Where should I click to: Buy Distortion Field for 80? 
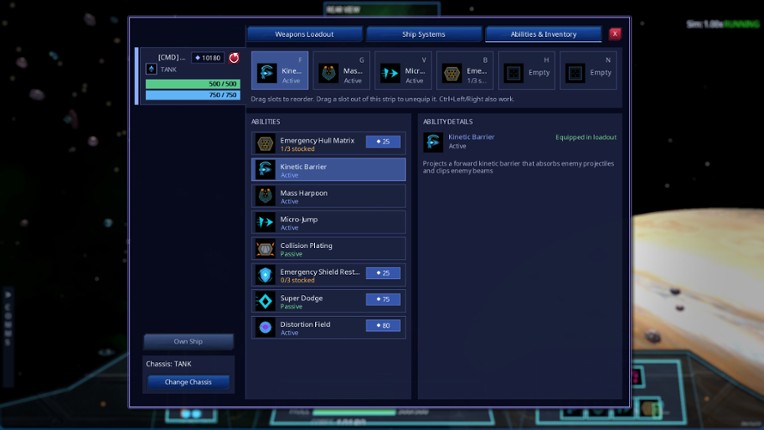click(383, 325)
